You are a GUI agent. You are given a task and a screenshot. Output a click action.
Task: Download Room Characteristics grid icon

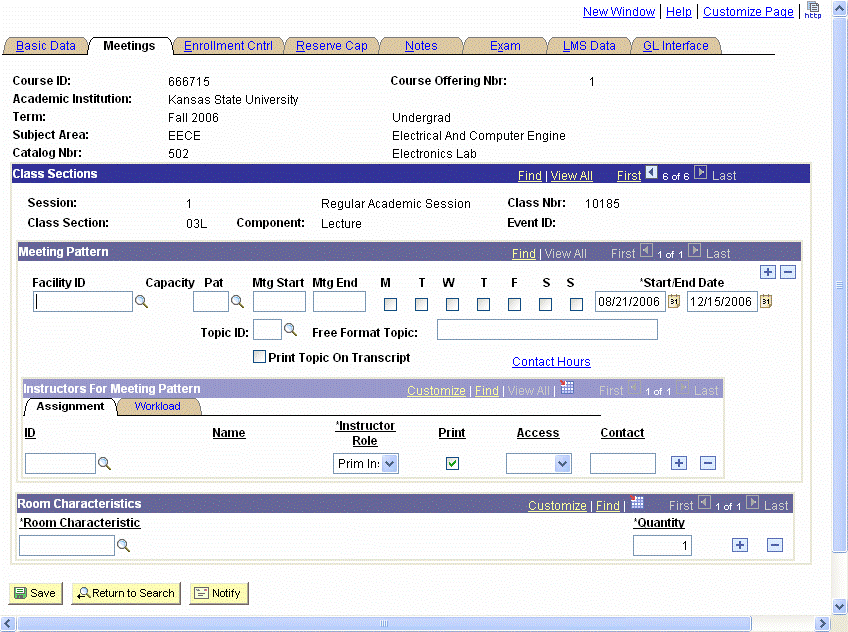point(637,502)
